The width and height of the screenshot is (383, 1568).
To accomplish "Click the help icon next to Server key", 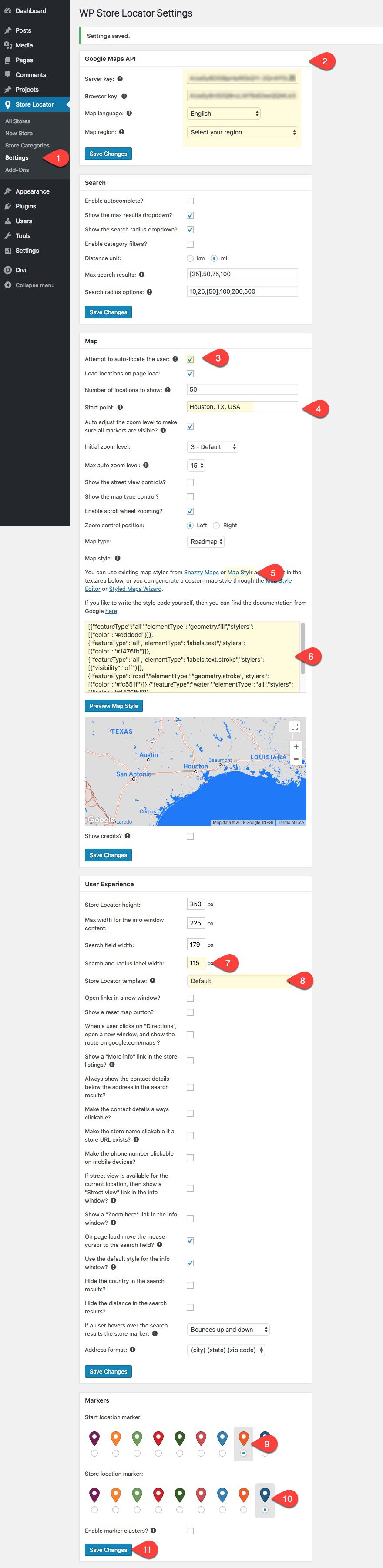I will [120, 79].
